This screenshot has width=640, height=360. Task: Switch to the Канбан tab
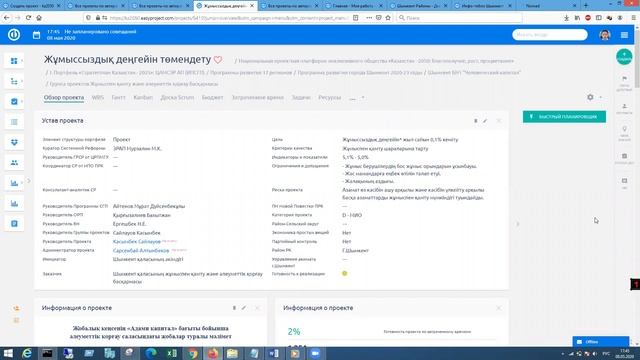click(x=143, y=98)
